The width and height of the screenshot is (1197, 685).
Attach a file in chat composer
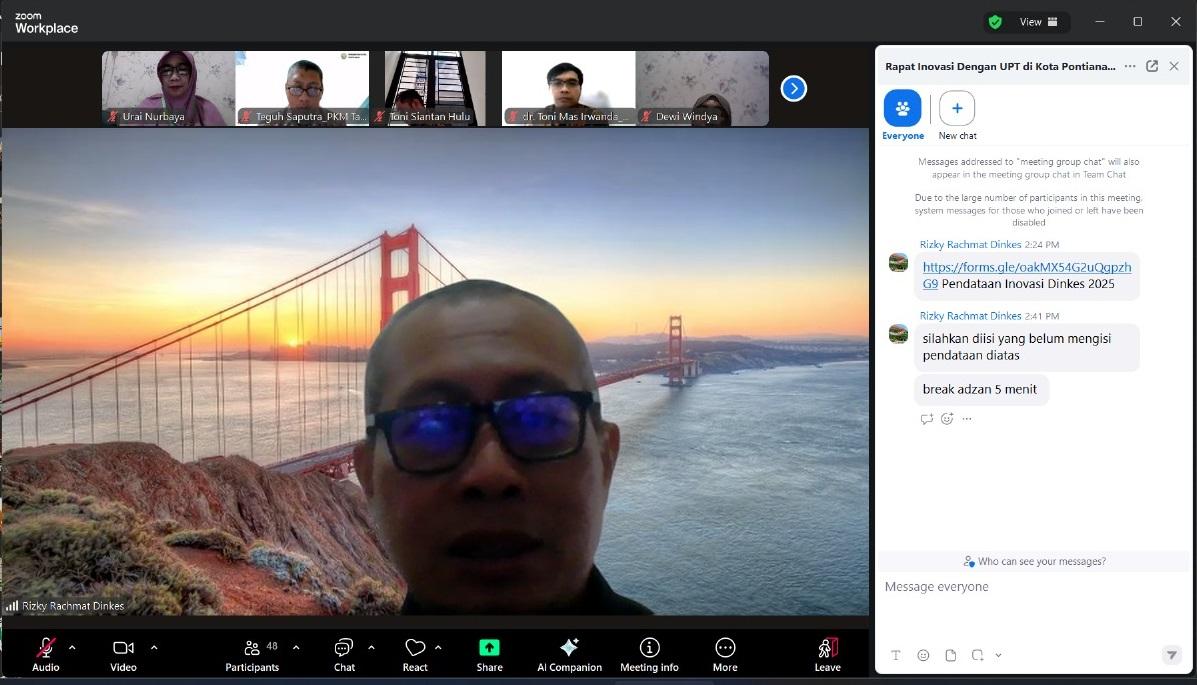coord(950,655)
